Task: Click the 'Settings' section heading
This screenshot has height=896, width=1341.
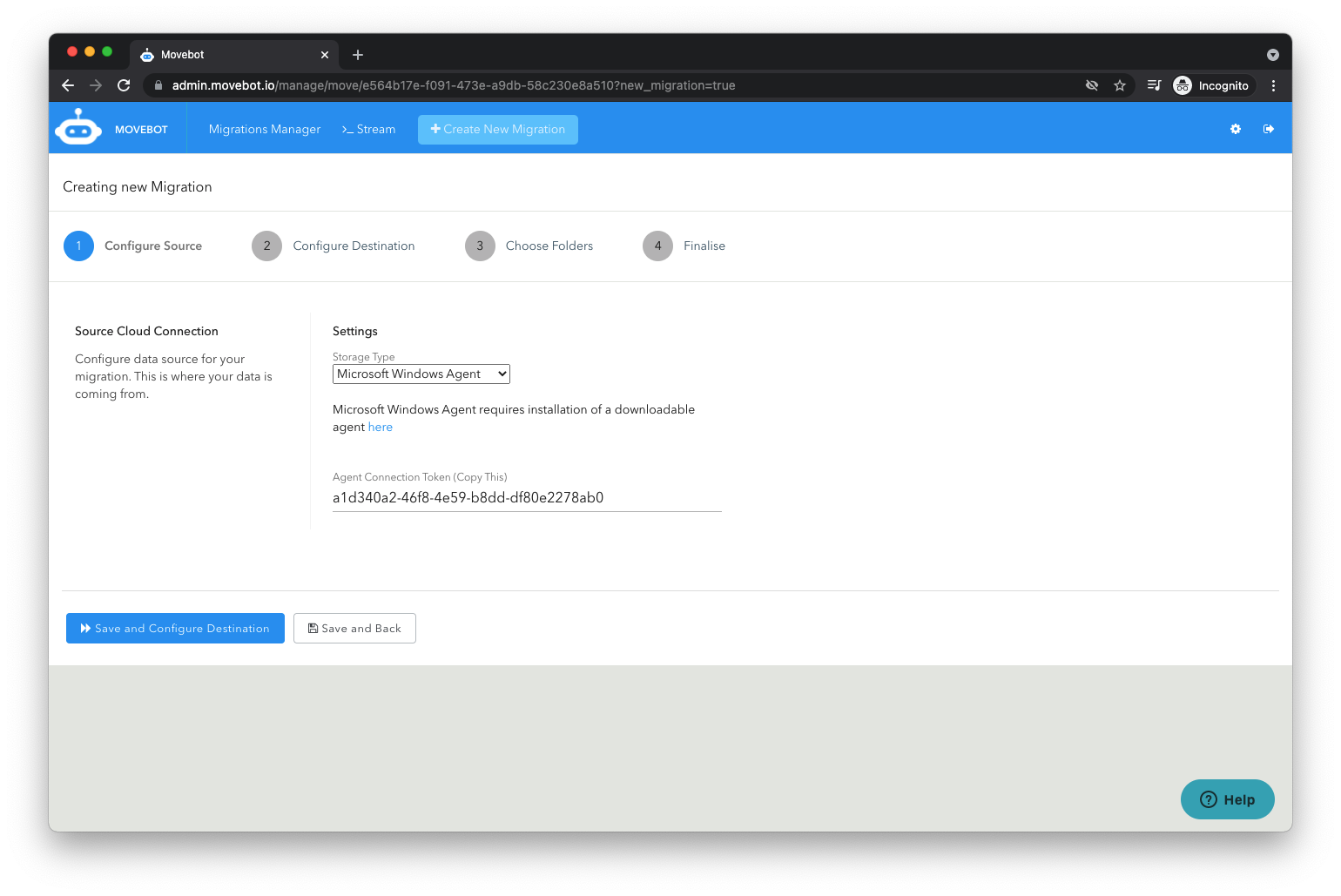Action: pyautogui.click(x=355, y=331)
